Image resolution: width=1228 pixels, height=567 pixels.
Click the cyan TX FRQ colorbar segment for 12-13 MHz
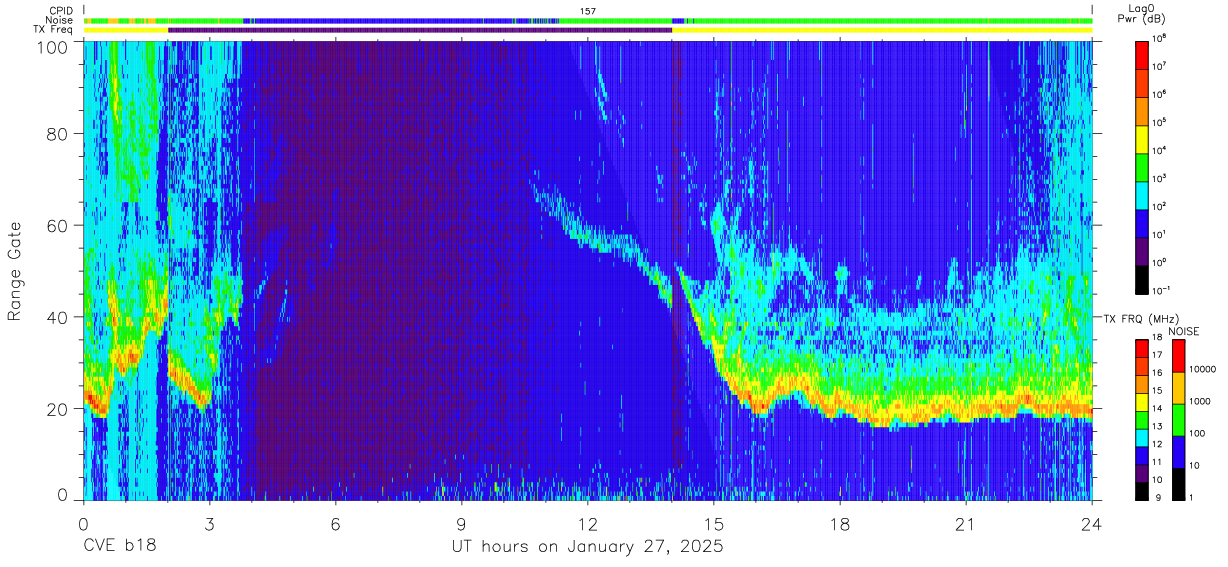[1142, 436]
